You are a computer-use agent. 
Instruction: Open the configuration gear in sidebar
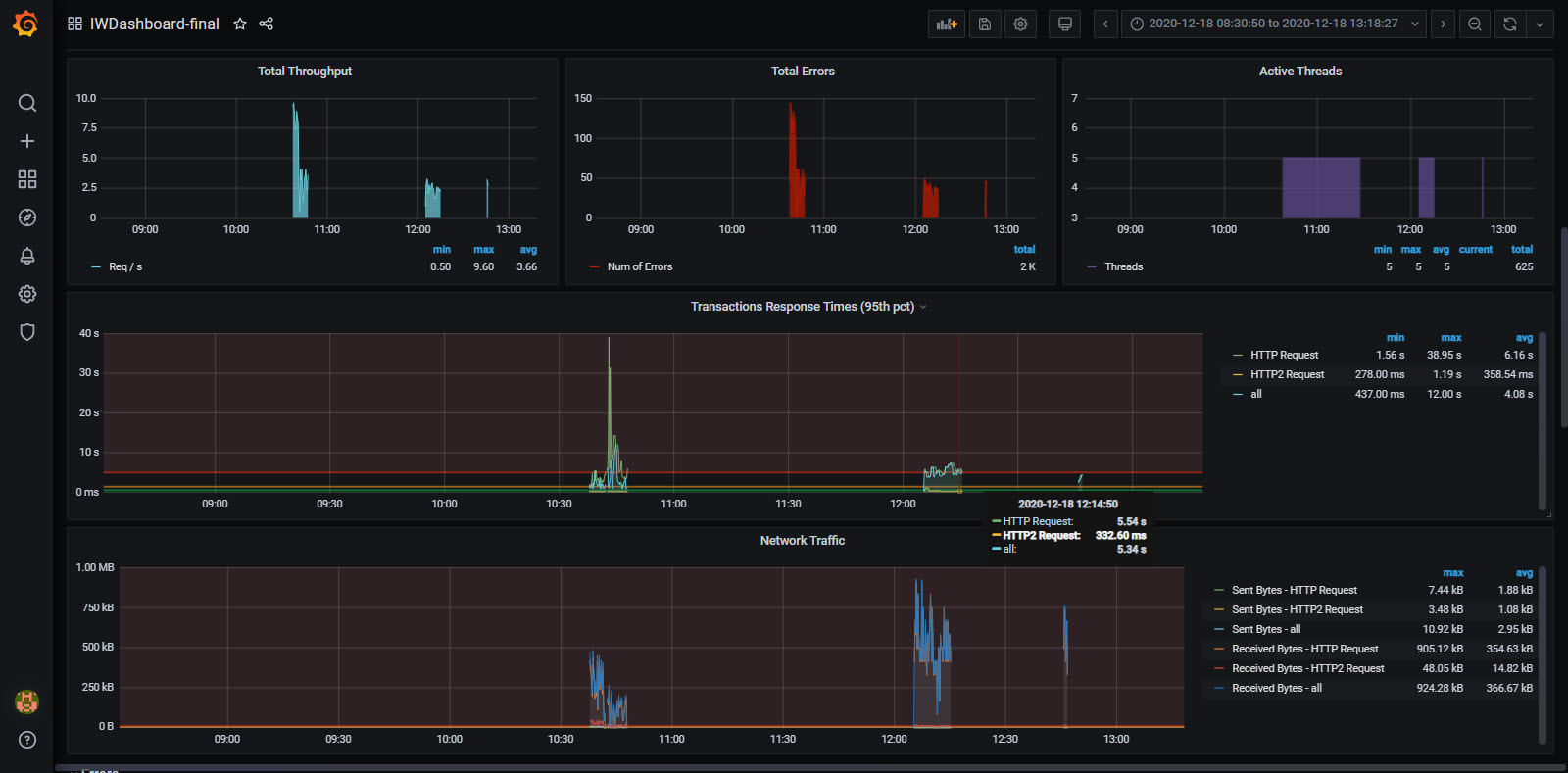click(x=27, y=294)
